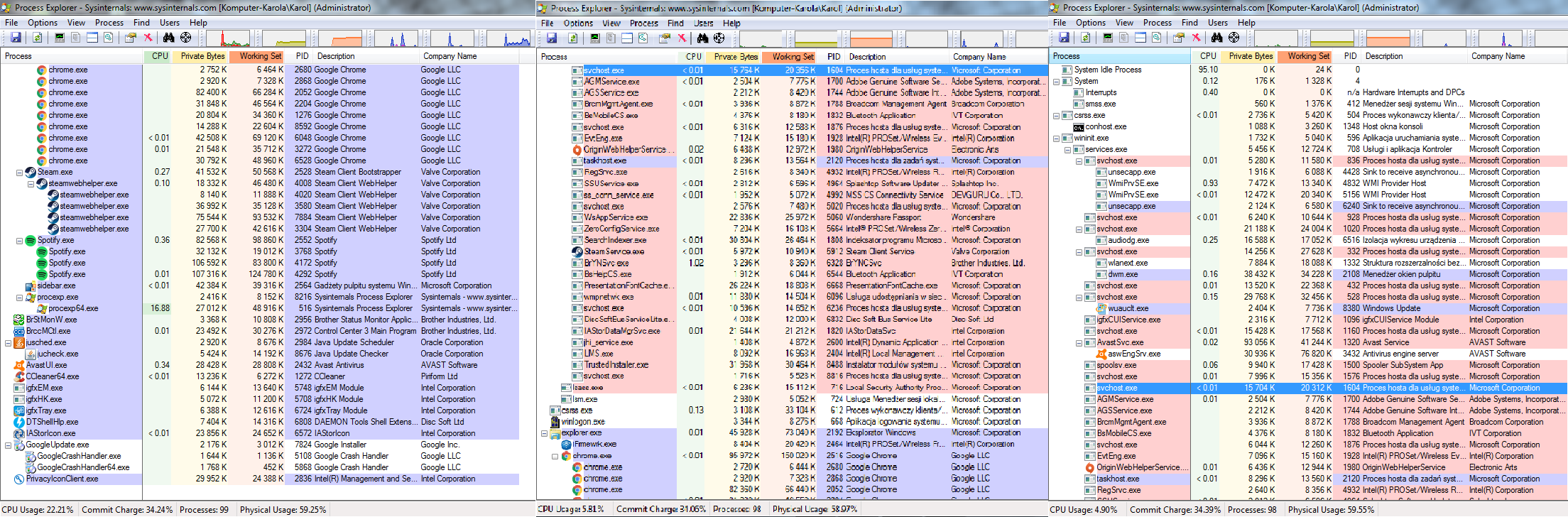Screen dimensions: 1568x517
Task: Click Properties icon in right window toolbar
Action: (x=1179, y=38)
